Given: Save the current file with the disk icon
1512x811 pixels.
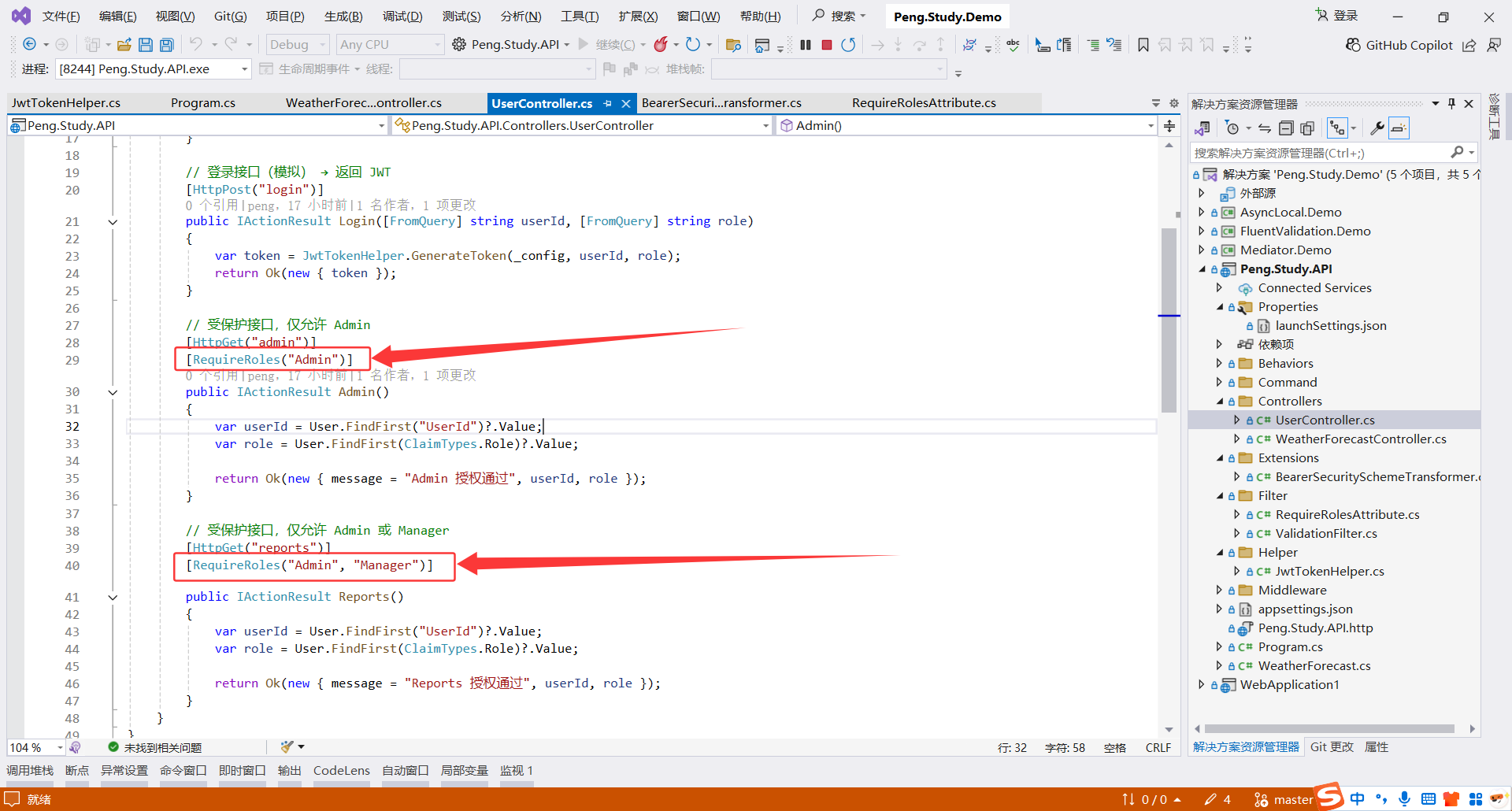Looking at the screenshot, I should [x=146, y=45].
